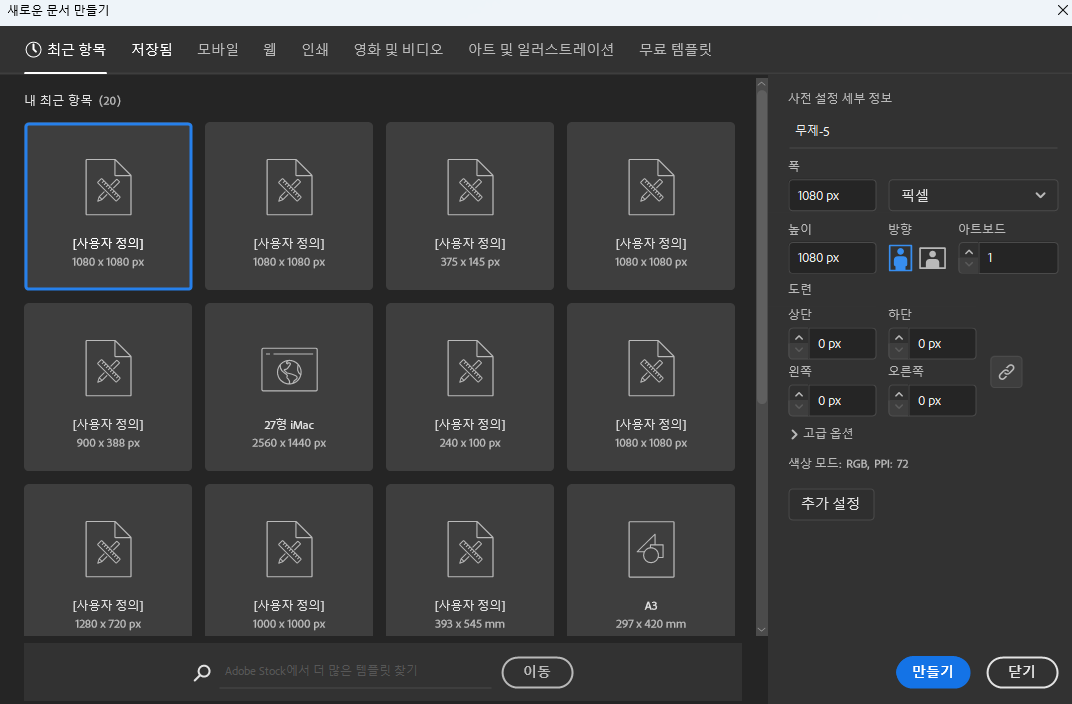
Task: Switch to the 웹 tab
Action: [270, 49]
